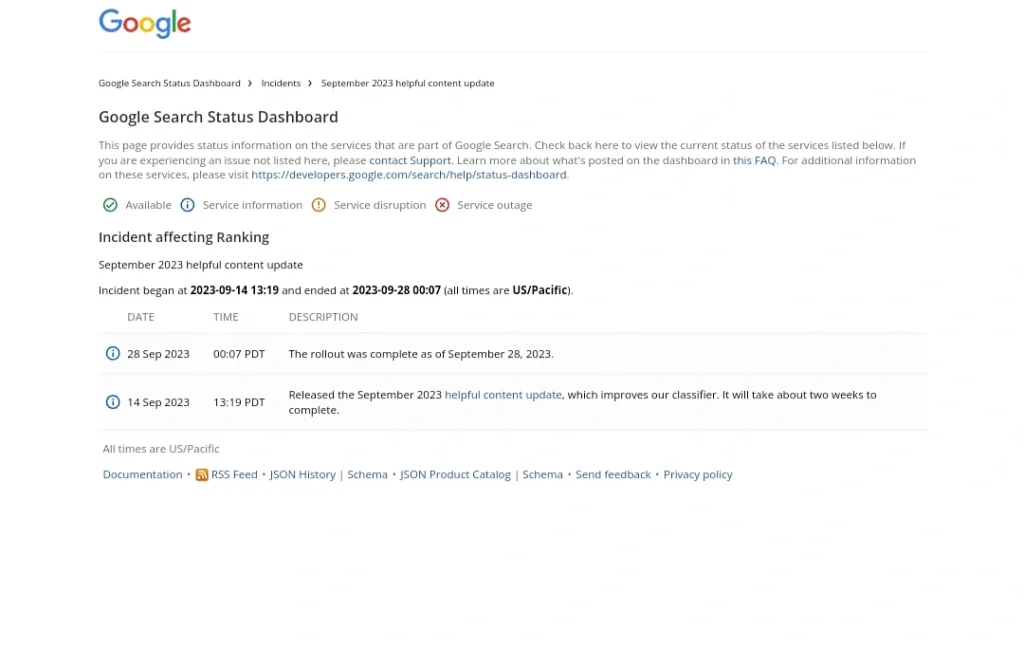Viewport: 1024px width, 648px height.
Task: Open the RSS Feed link
Action: click(234, 474)
